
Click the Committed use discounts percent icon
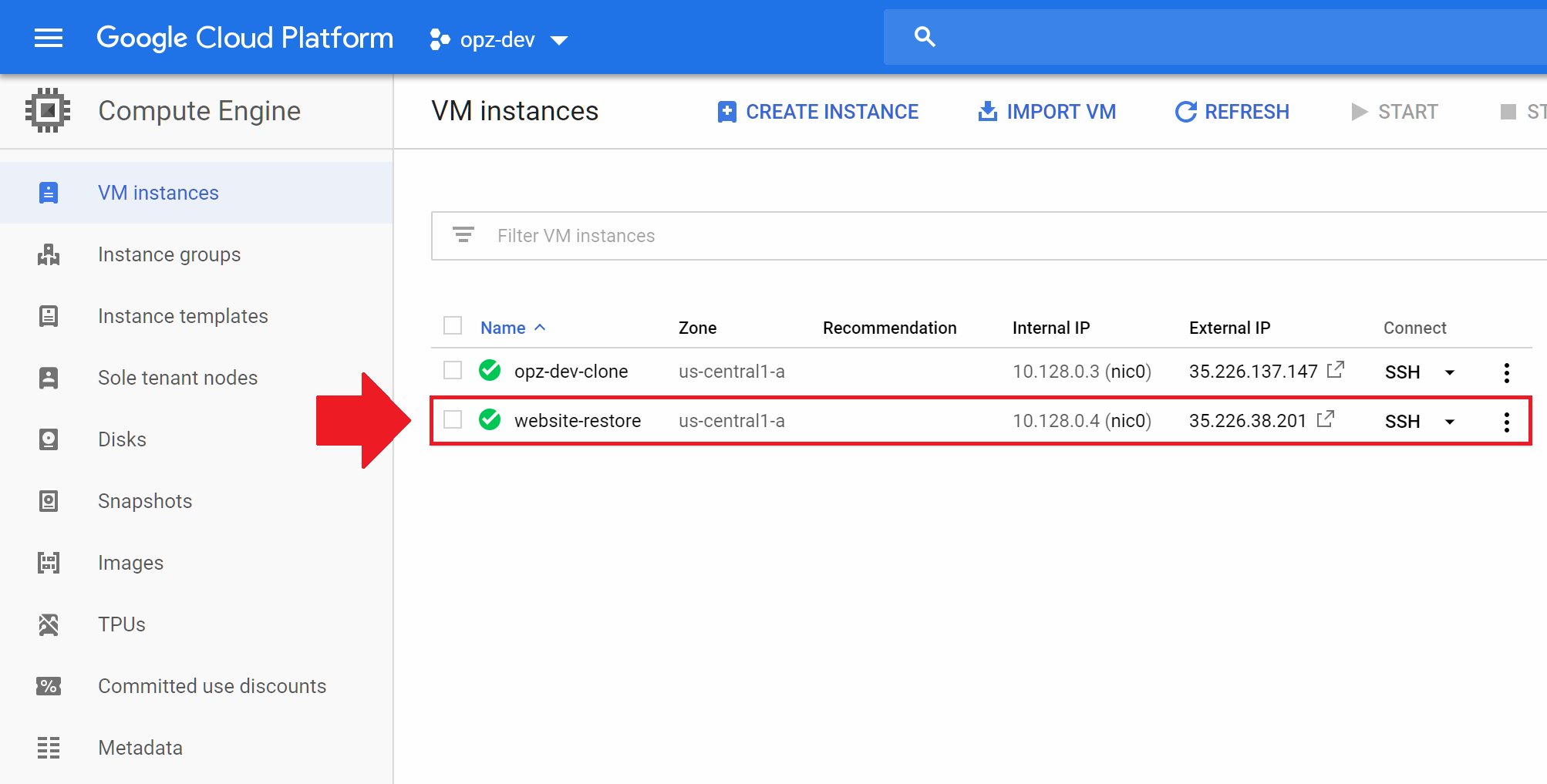pos(49,686)
